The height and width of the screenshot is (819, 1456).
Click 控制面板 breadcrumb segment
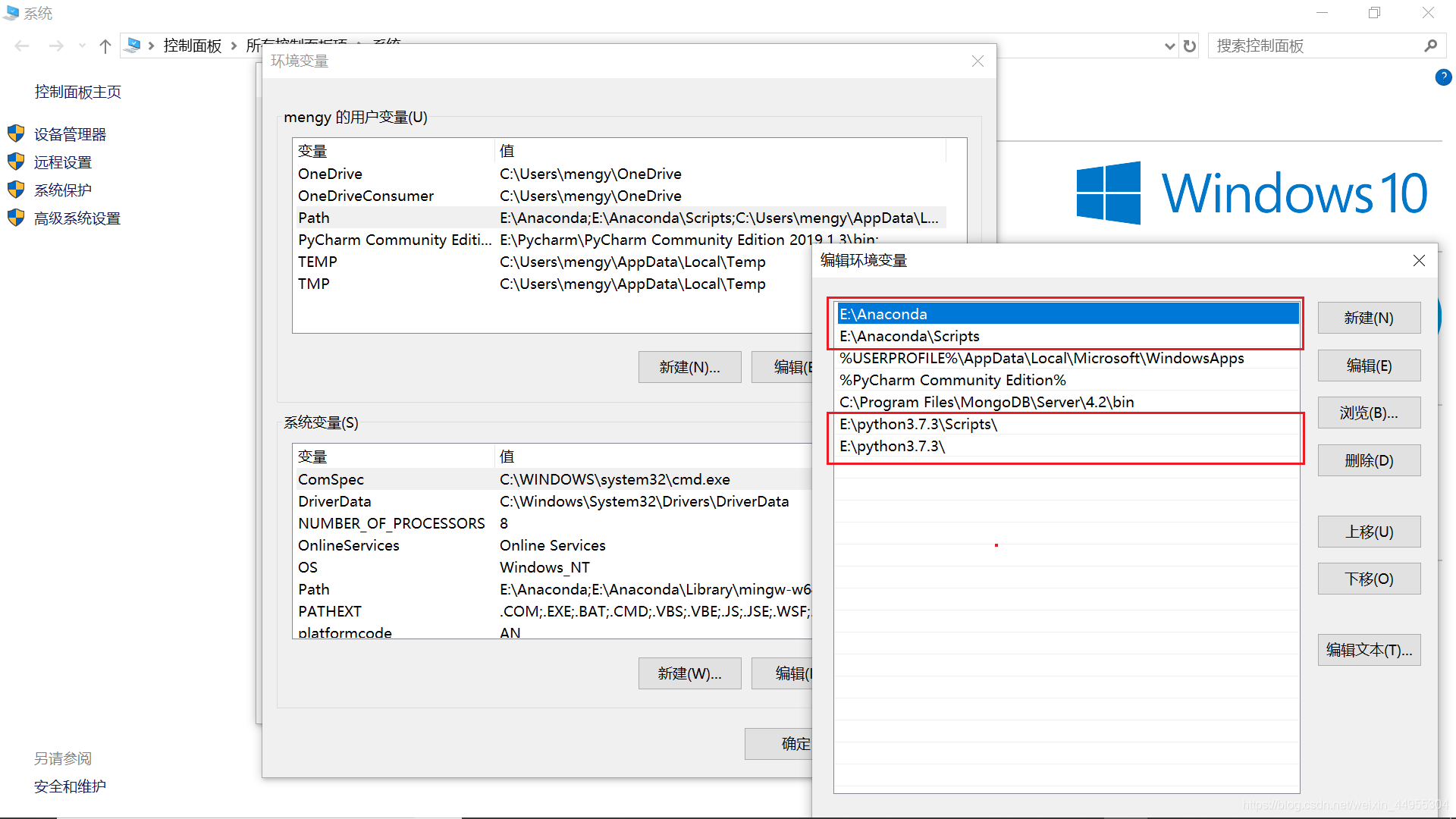192,46
